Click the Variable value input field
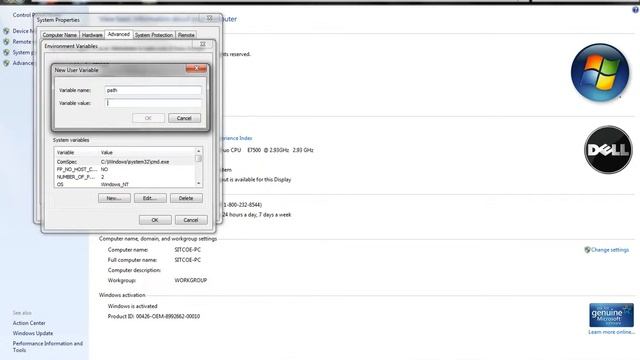Screen dimensions: 640x360 pyautogui.click(x=153, y=103)
